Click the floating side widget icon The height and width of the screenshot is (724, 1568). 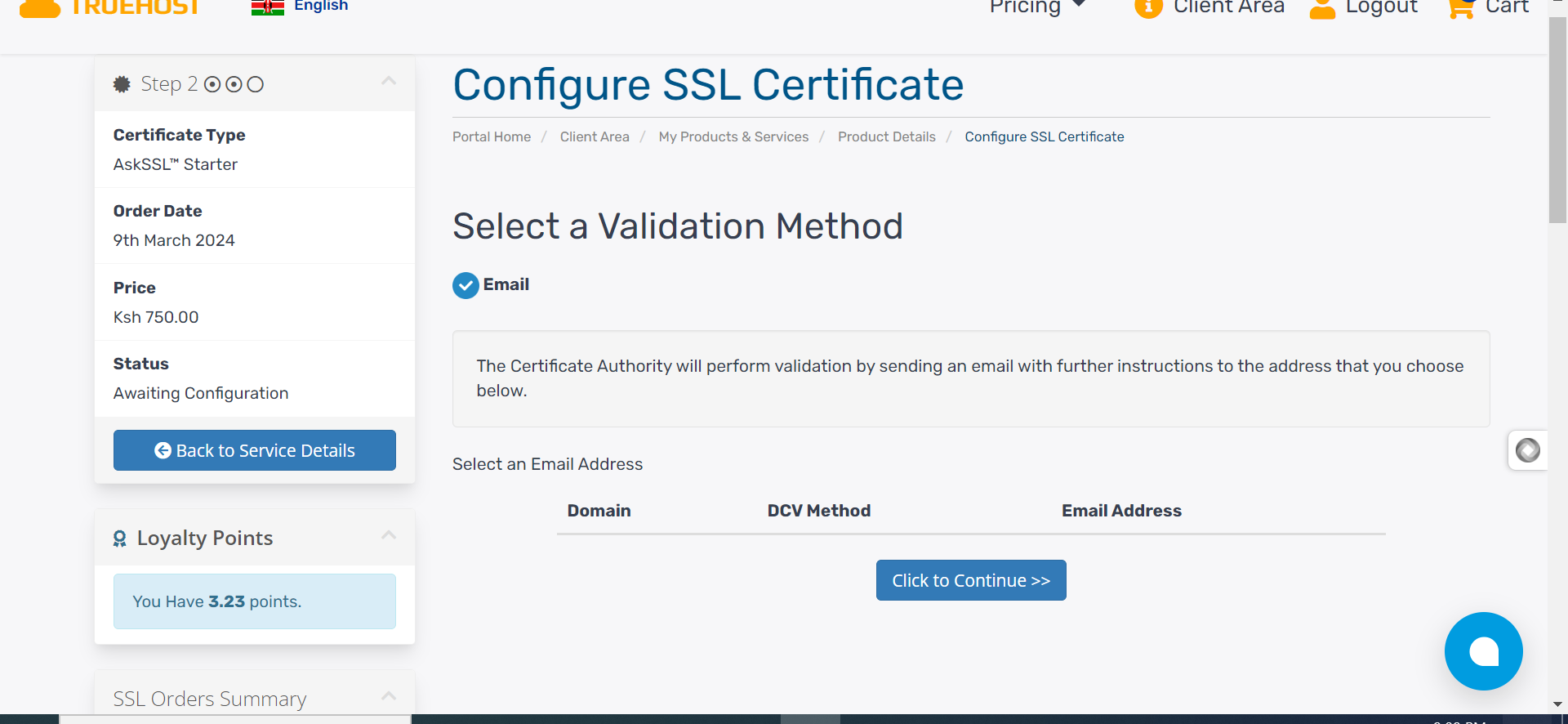[1527, 450]
